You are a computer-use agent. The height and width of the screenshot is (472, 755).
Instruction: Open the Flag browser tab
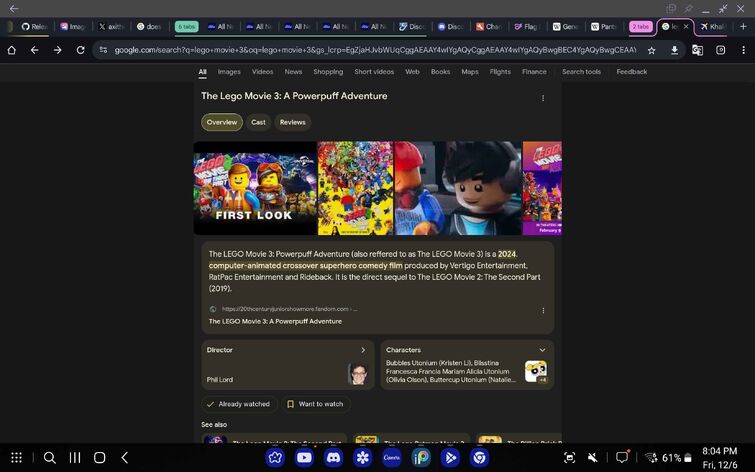tap(527, 26)
